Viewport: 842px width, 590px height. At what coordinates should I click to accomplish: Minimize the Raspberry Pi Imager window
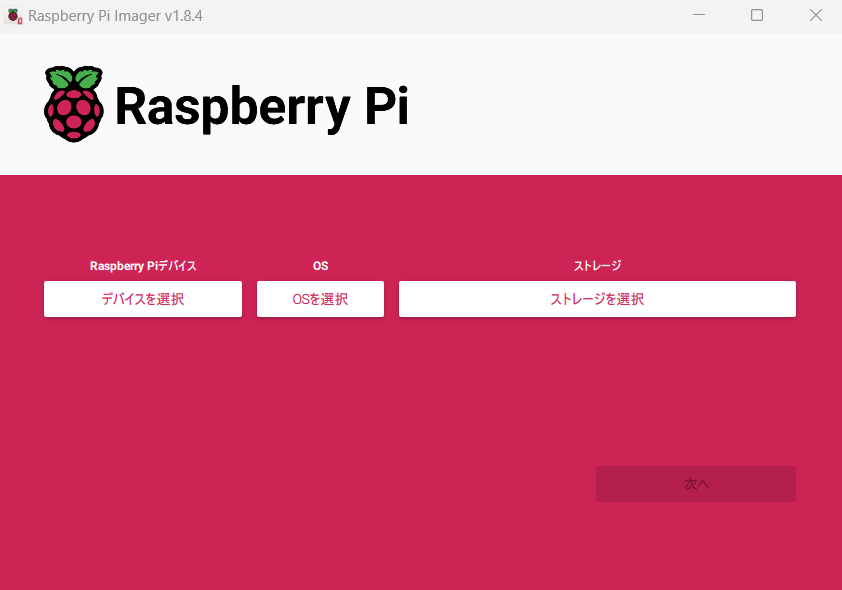click(x=699, y=15)
